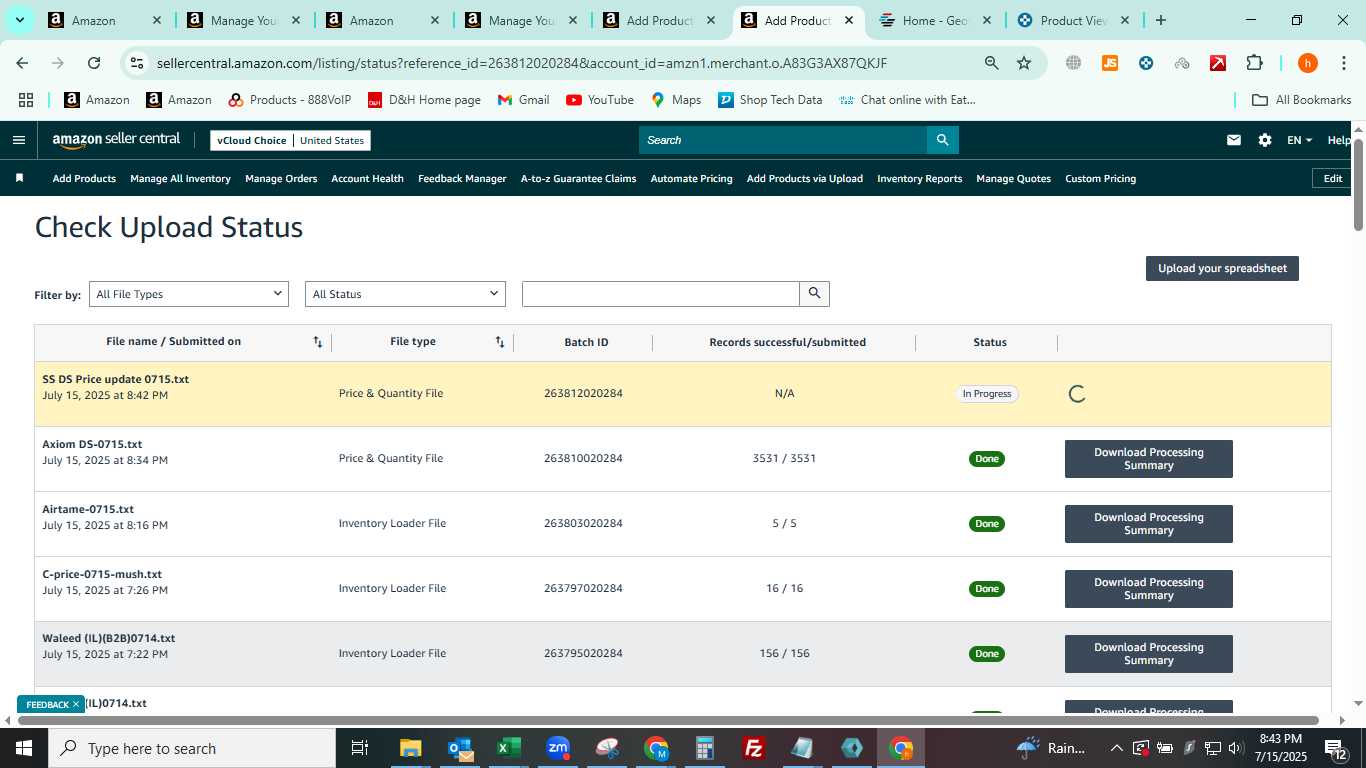Click the horizontal page scrollbar
1366x768 pixels.
tap(670, 720)
